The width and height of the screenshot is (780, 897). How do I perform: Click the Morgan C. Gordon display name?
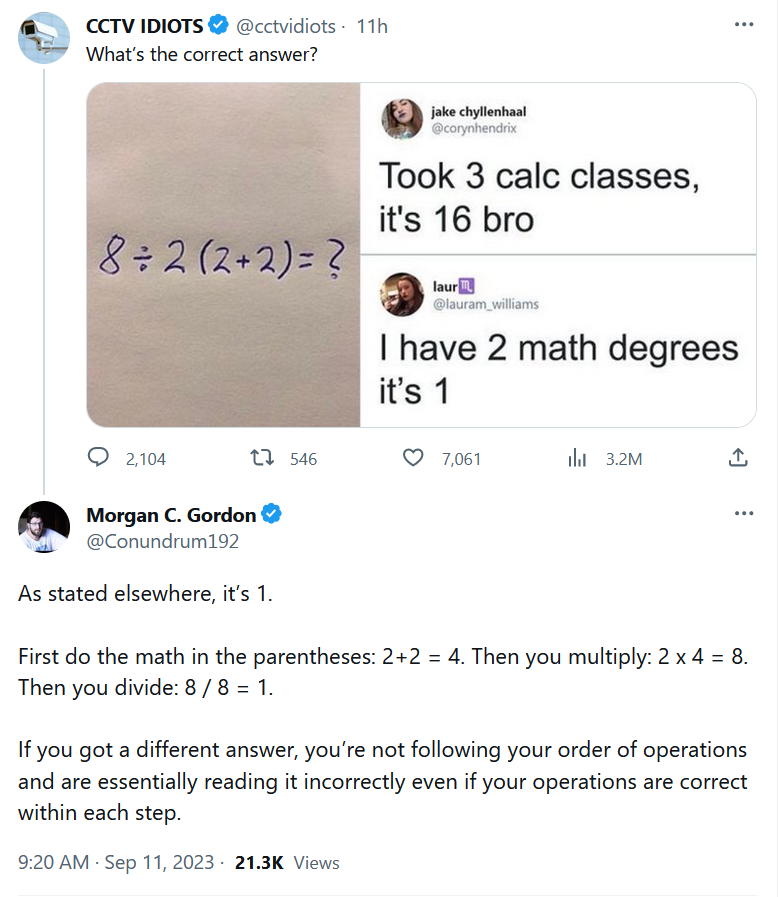tap(171, 515)
